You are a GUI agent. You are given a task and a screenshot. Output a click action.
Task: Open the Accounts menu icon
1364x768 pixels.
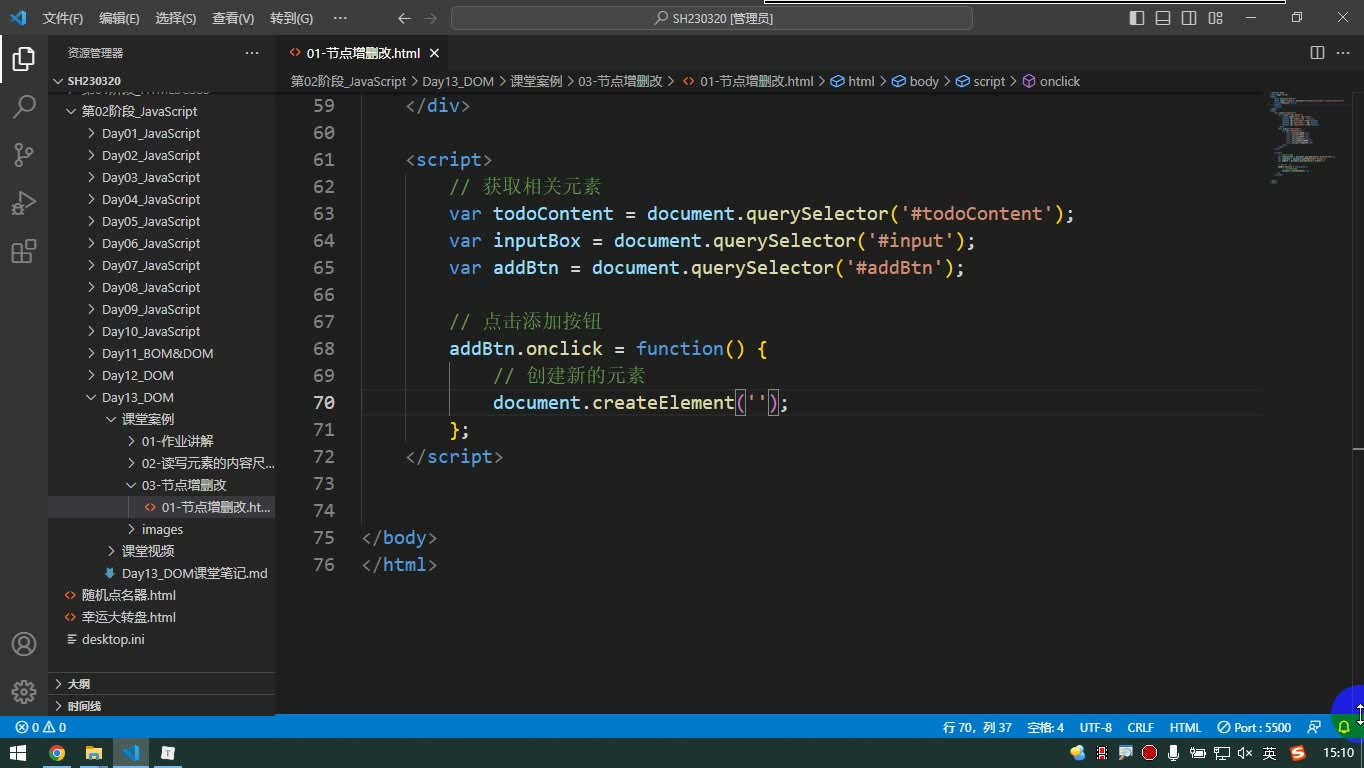(x=24, y=644)
